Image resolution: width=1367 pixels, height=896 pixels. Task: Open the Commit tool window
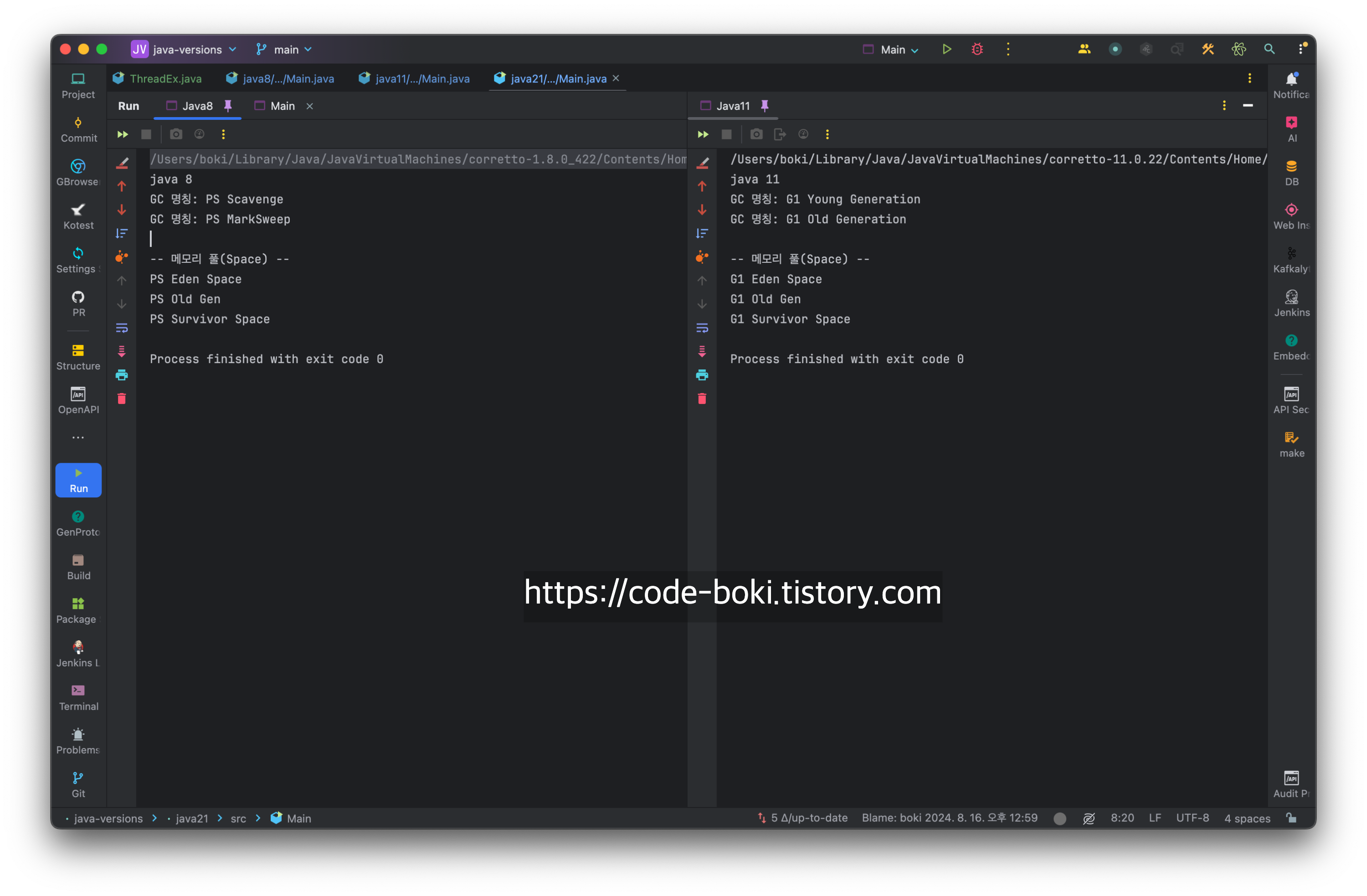tap(79, 129)
